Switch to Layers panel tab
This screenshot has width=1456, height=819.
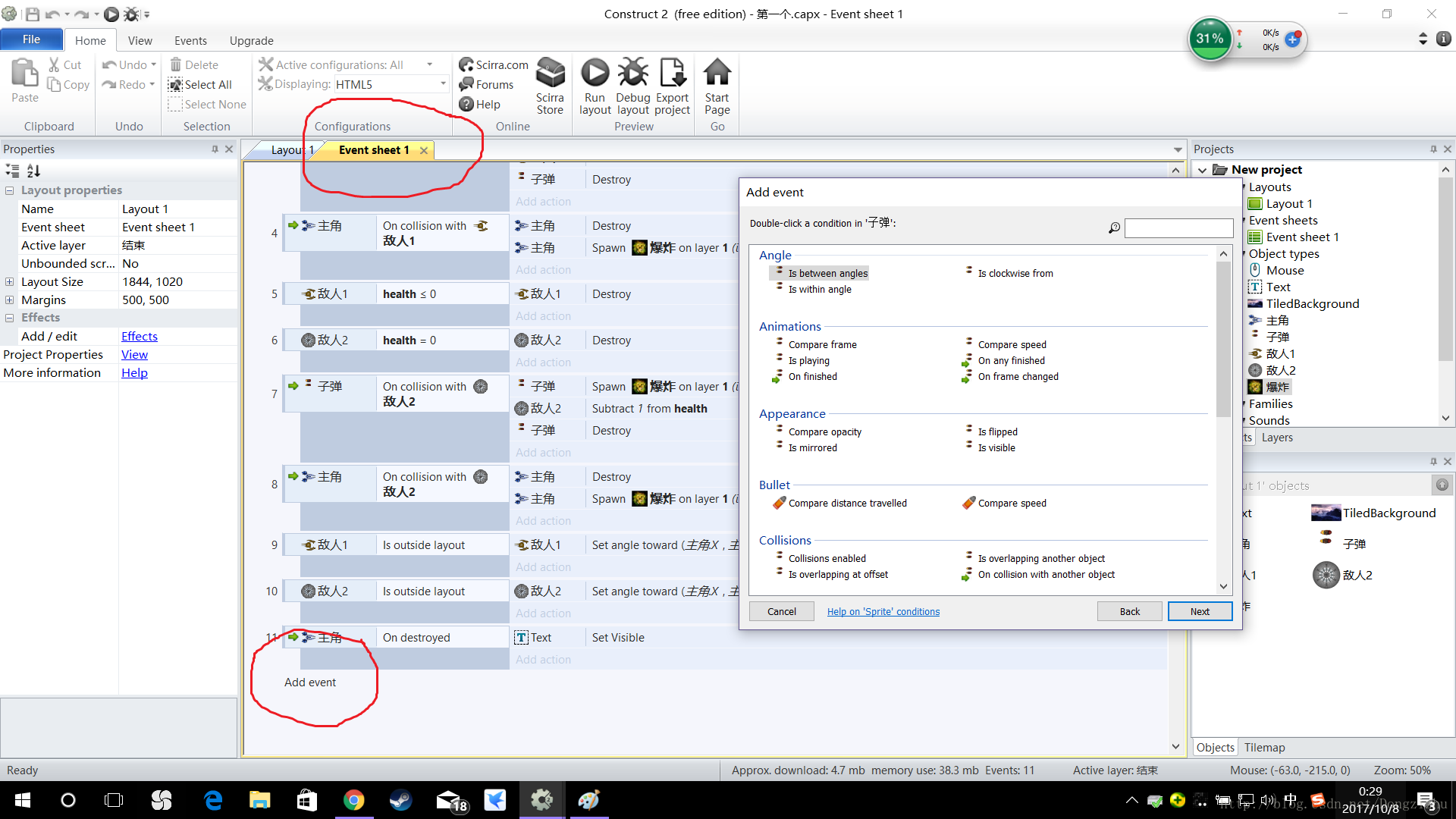pyautogui.click(x=1277, y=438)
